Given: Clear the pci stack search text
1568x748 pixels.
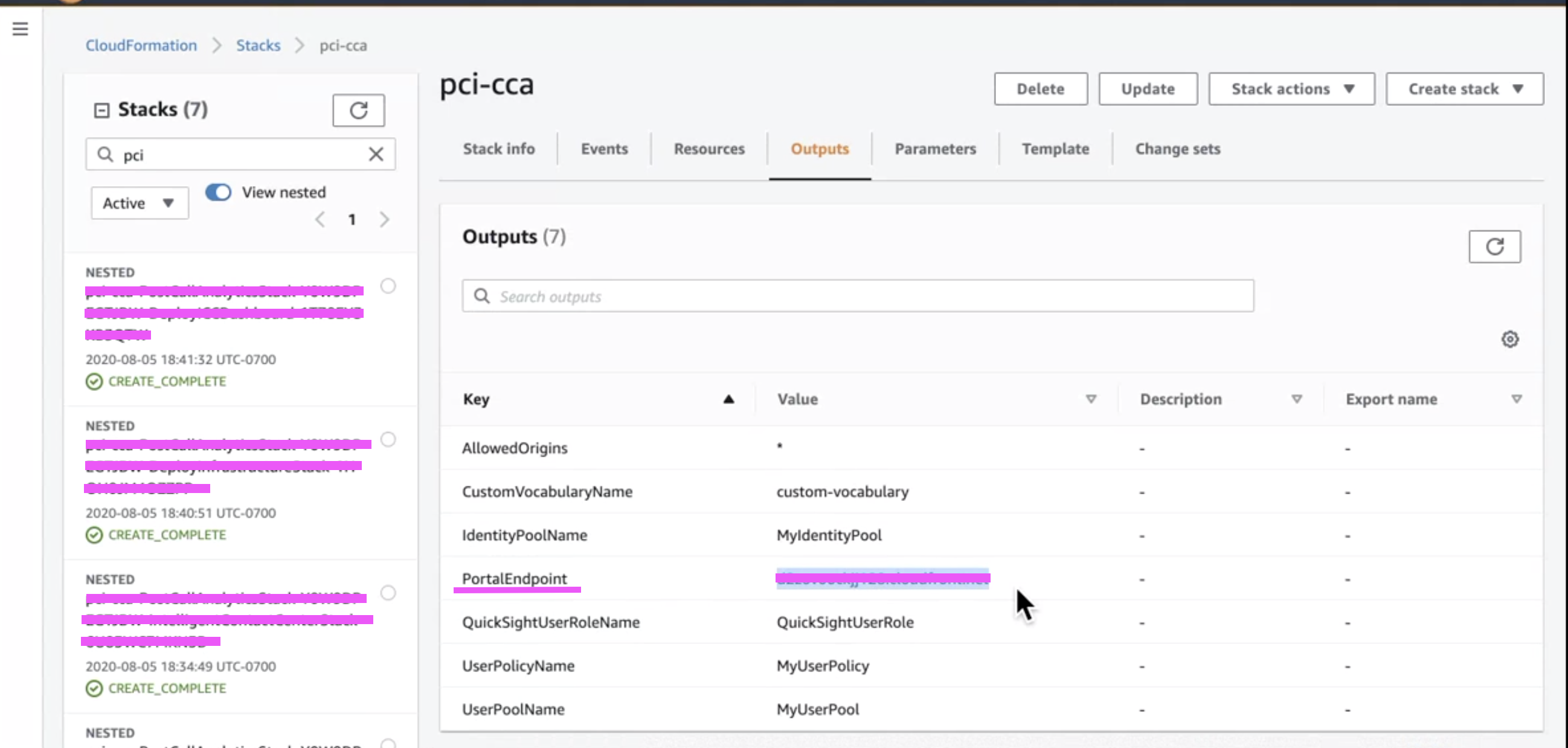Looking at the screenshot, I should click(x=376, y=154).
